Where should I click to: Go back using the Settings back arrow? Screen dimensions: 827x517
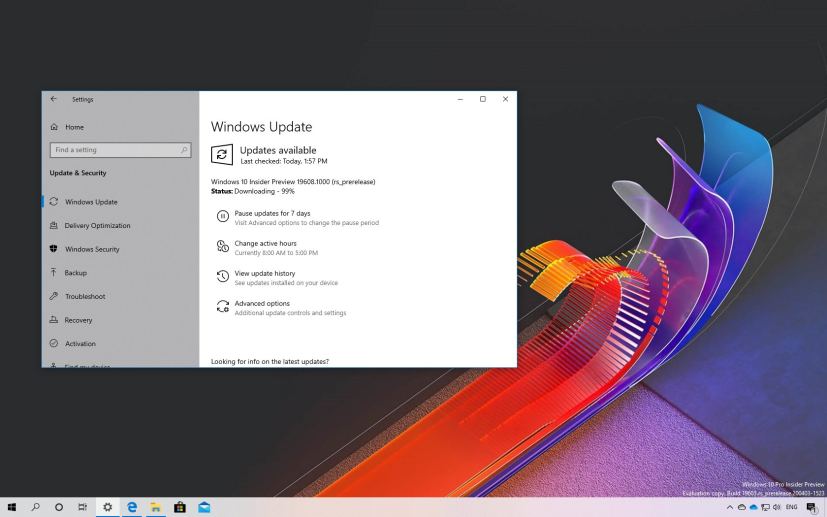tap(53, 99)
